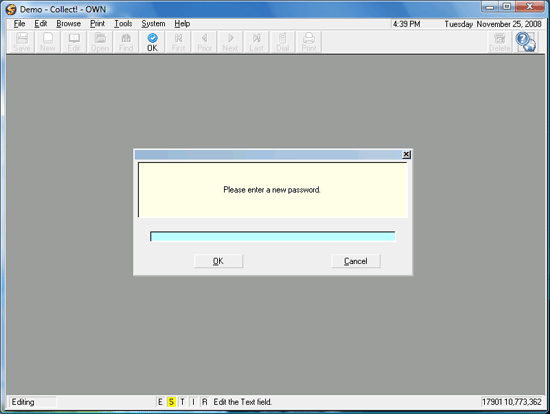The height and width of the screenshot is (414, 550).
Task: Click the New record toolbar icon
Action: pos(48,42)
